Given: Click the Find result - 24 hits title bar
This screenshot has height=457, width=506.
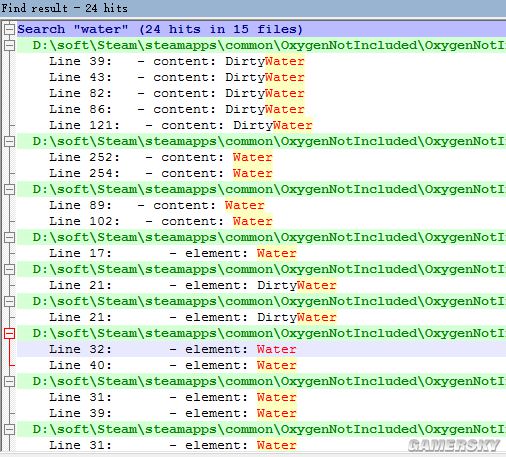Looking at the screenshot, I should (x=253, y=8).
